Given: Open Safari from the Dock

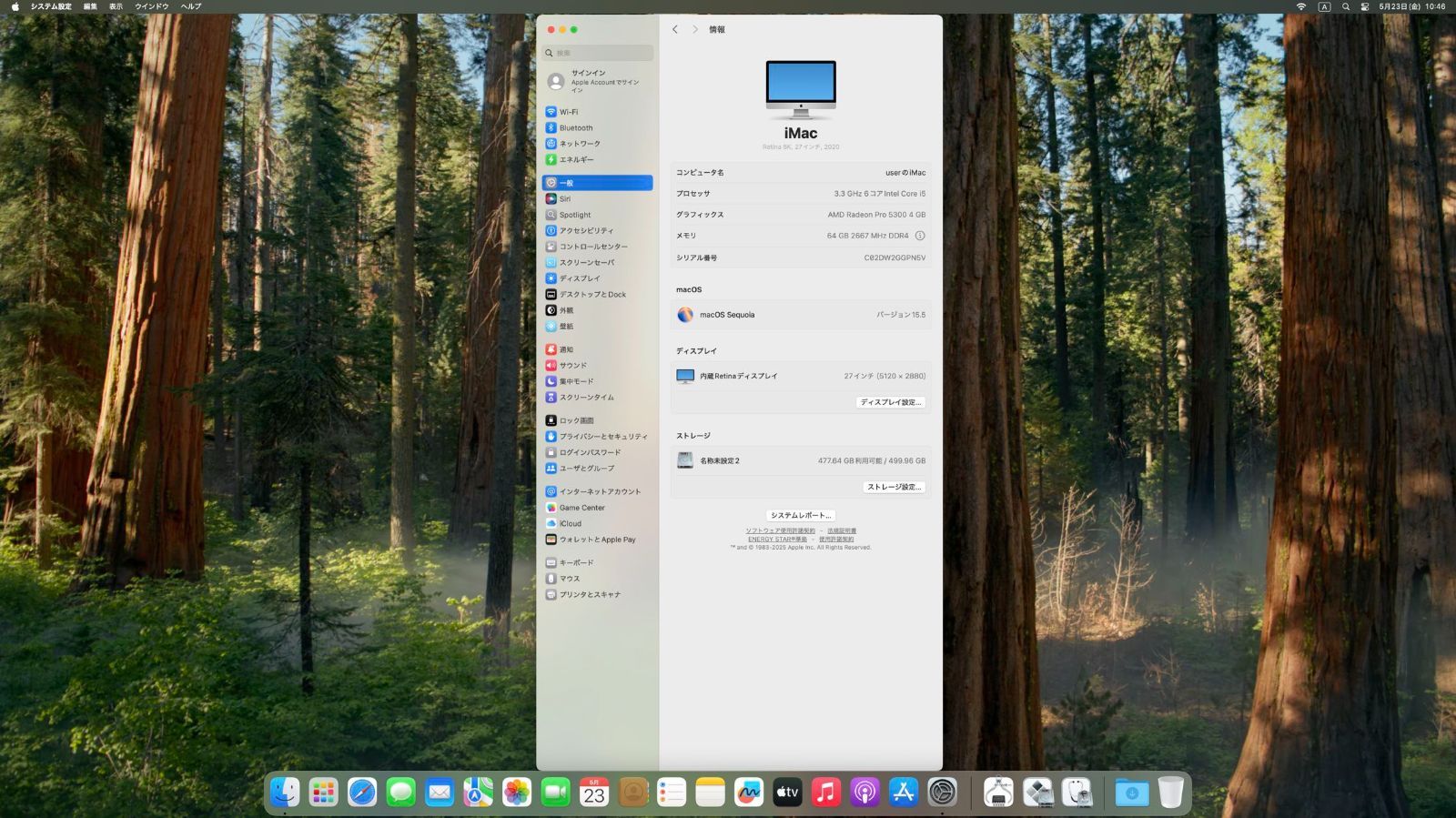Looking at the screenshot, I should 362,793.
